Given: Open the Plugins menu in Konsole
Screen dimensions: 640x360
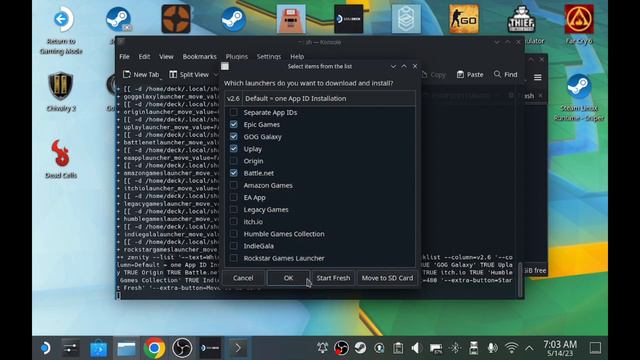Looking at the screenshot, I should [x=237, y=56].
